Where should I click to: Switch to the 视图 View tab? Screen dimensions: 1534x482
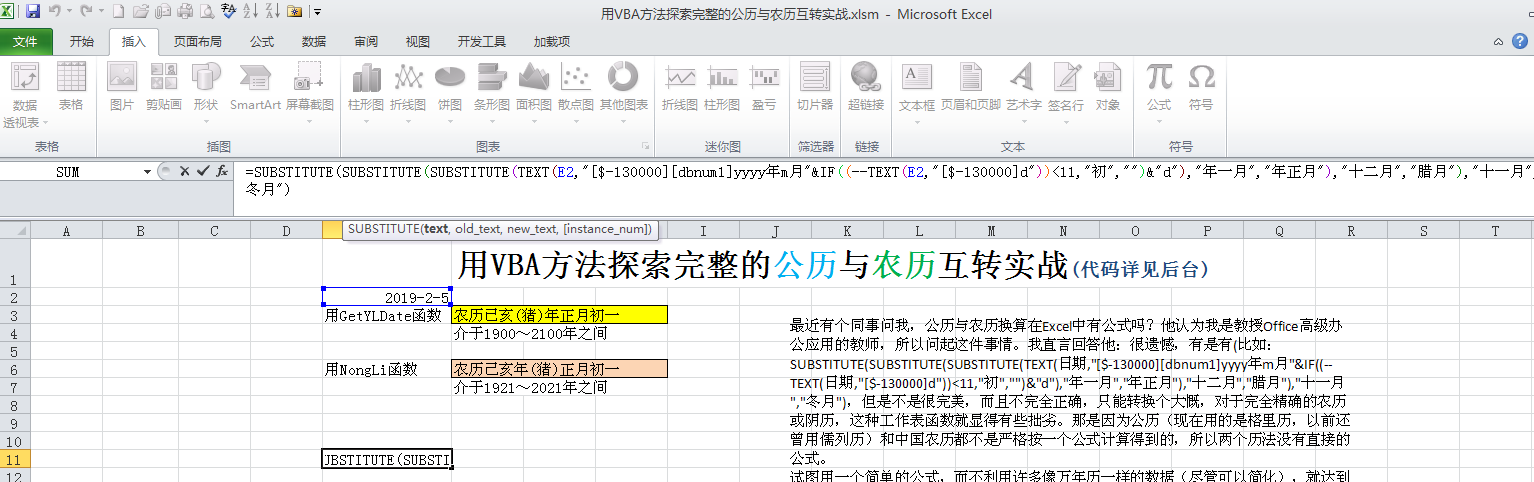click(418, 41)
